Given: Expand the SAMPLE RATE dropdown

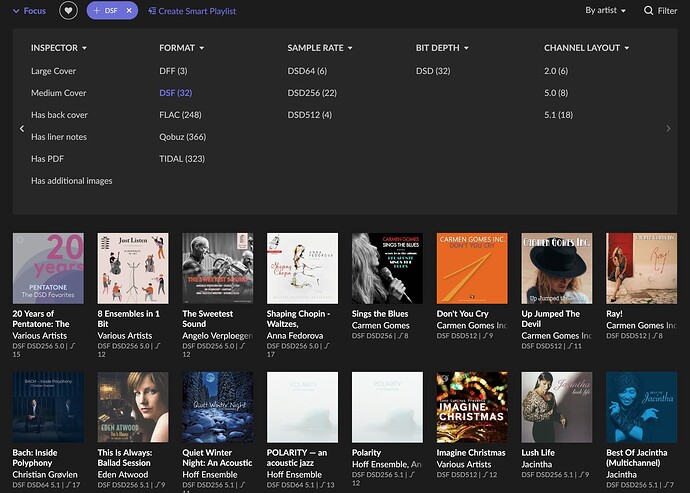Looking at the screenshot, I should [320, 48].
